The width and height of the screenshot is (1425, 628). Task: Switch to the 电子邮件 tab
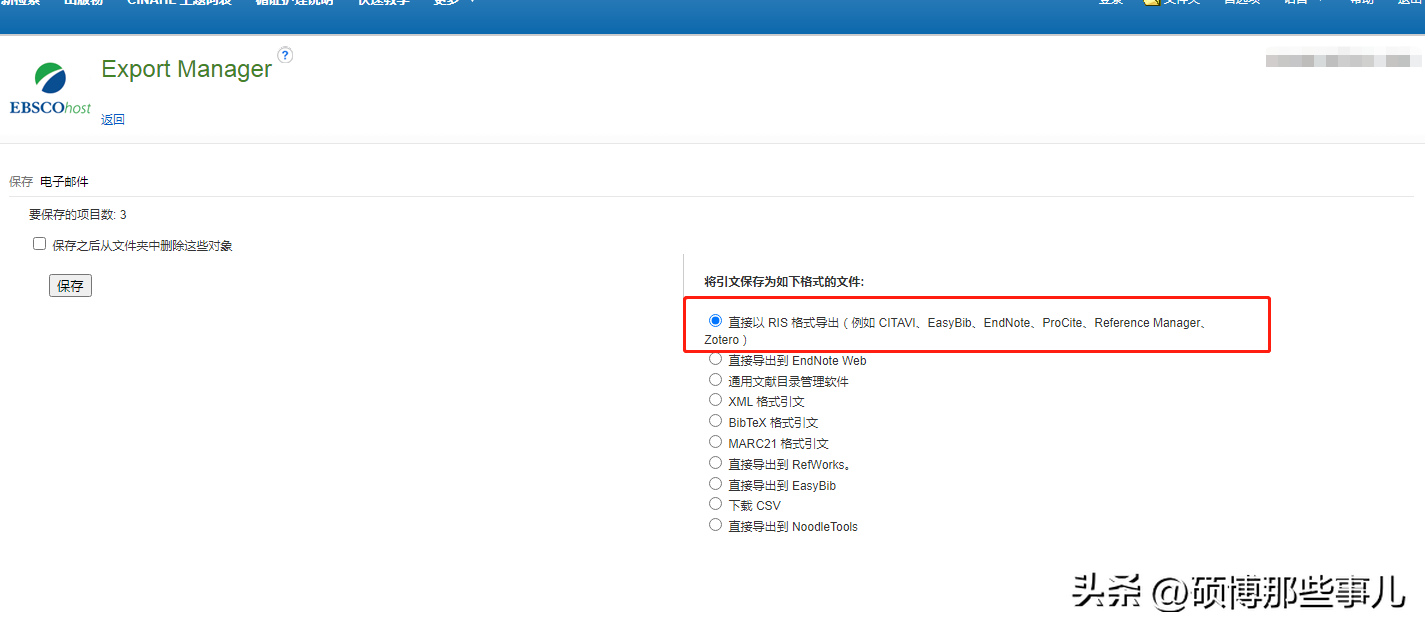(x=64, y=182)
